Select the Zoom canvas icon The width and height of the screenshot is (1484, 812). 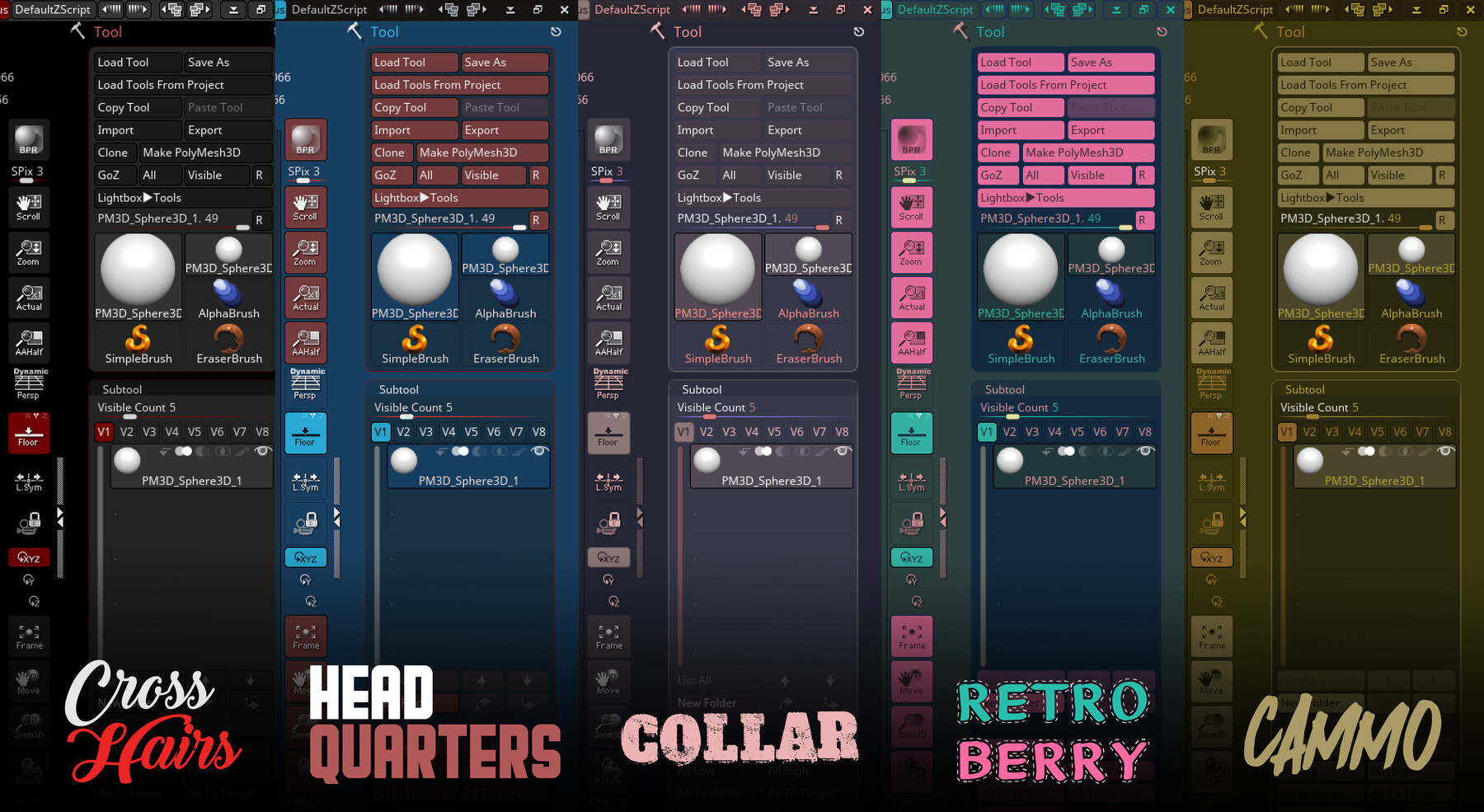pyautogui.click(x=28, y=252)
